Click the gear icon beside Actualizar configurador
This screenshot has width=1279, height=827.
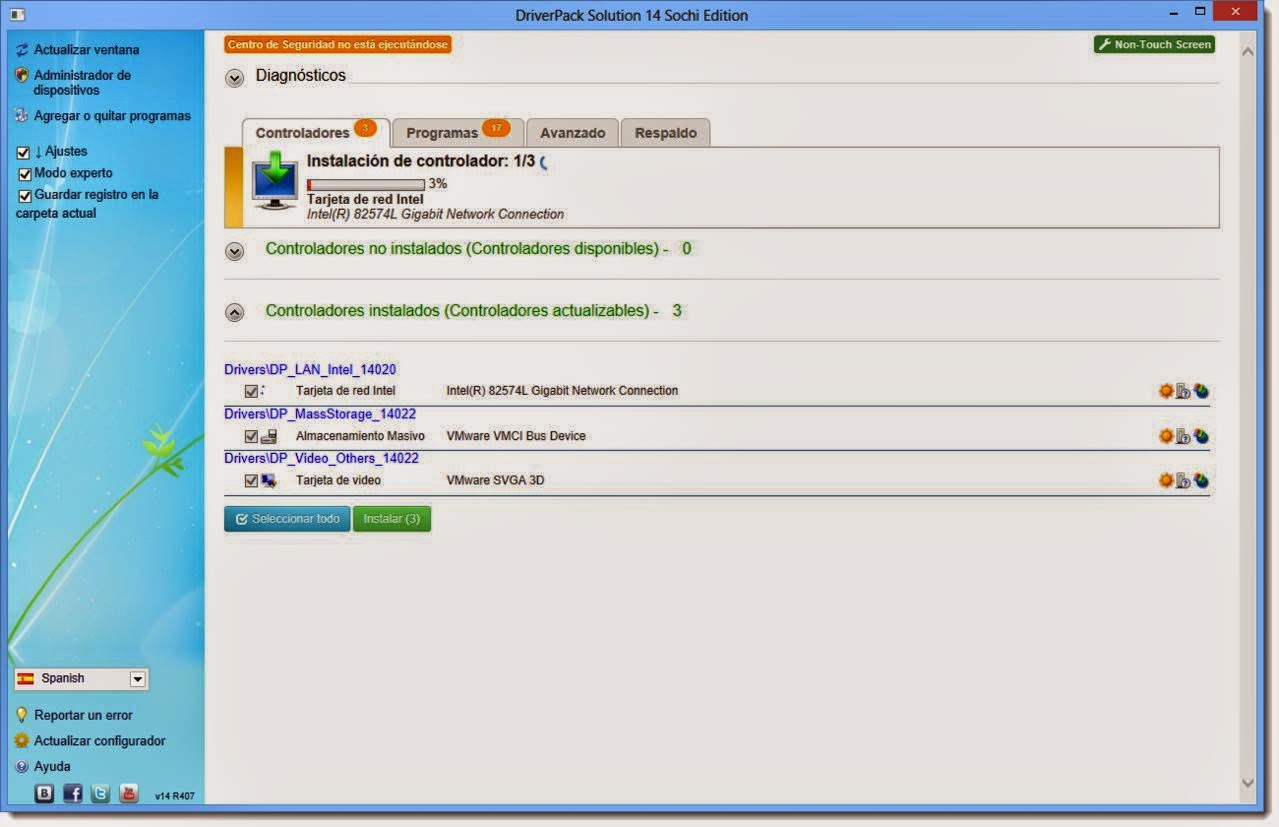tap(22, 741)
